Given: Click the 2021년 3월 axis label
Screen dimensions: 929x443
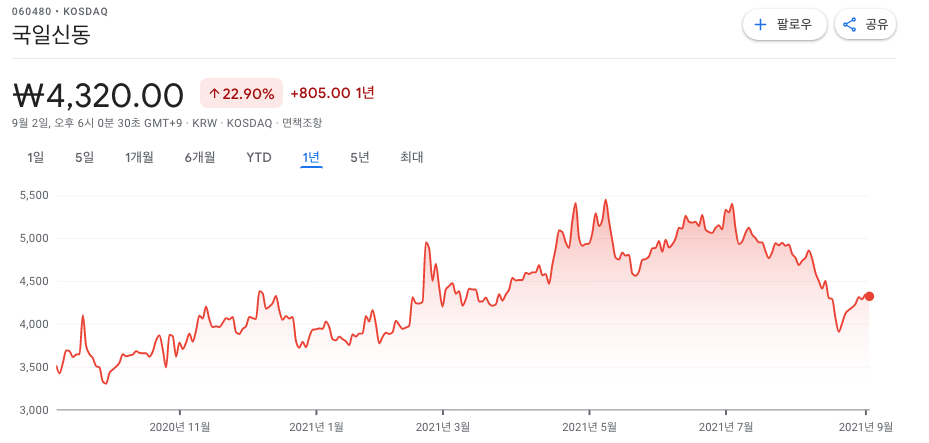Looking at the screenshot, I should coord(443,427).
